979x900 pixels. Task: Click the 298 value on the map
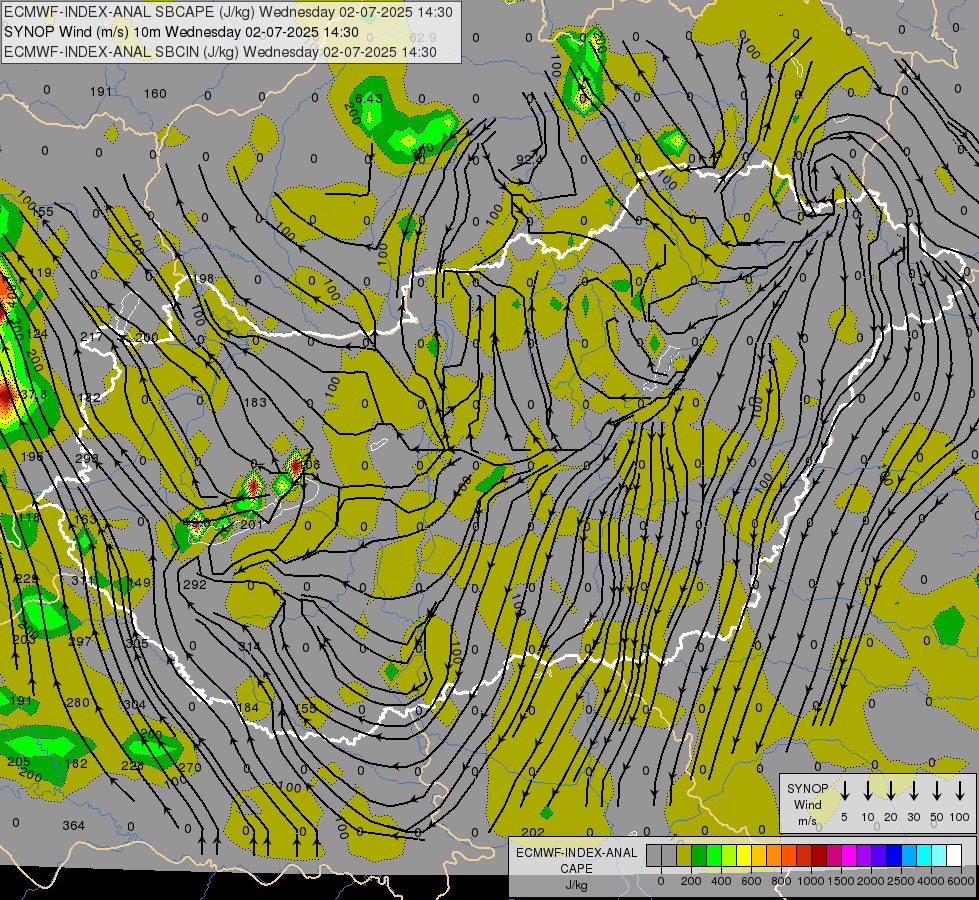click(87, 458)
